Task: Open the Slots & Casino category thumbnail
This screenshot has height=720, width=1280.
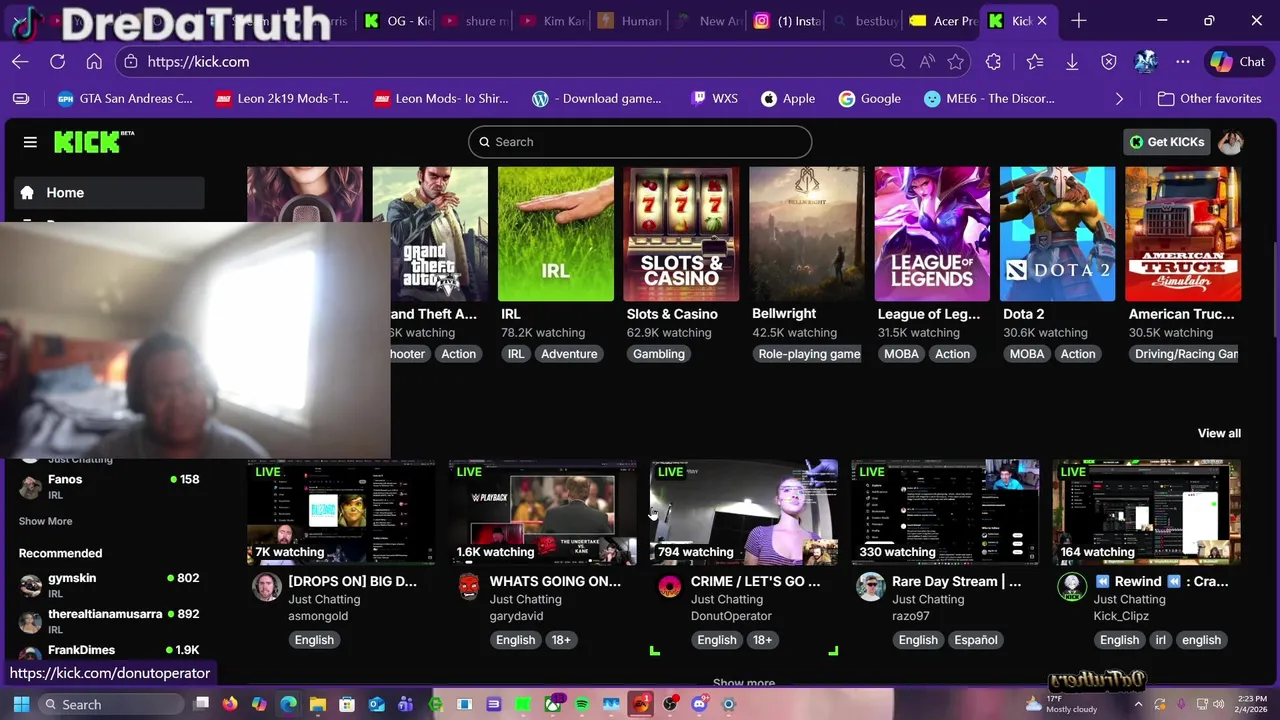Action: click(681, 234)
